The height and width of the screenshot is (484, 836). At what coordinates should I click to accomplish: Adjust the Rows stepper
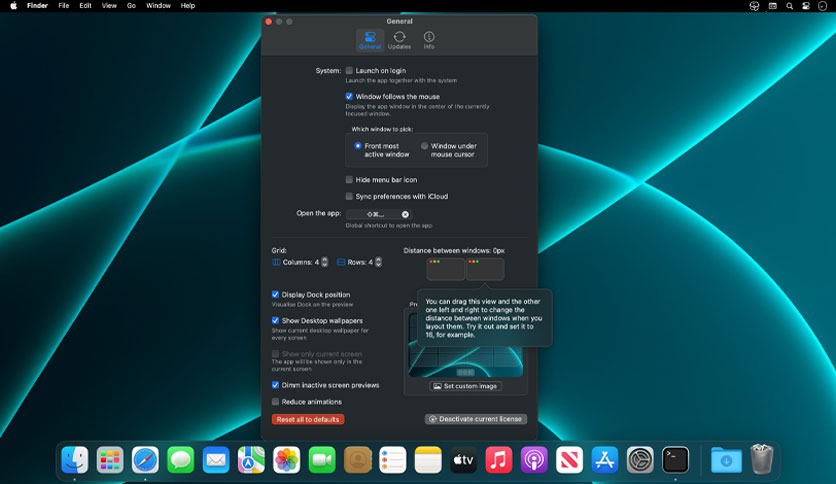[379, 262]
